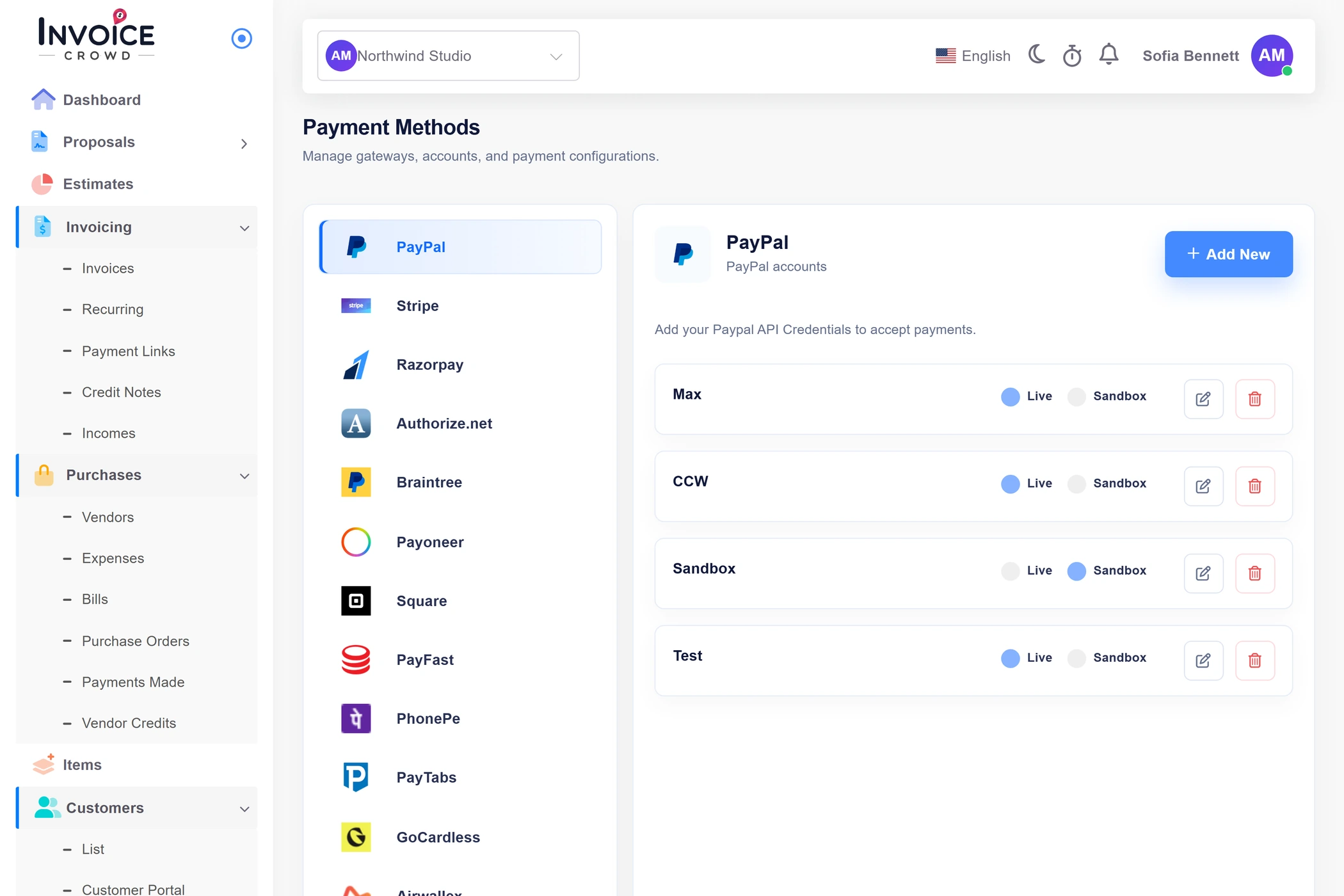
Task: Open Payment Links page
Action: (x=128, y=351)
